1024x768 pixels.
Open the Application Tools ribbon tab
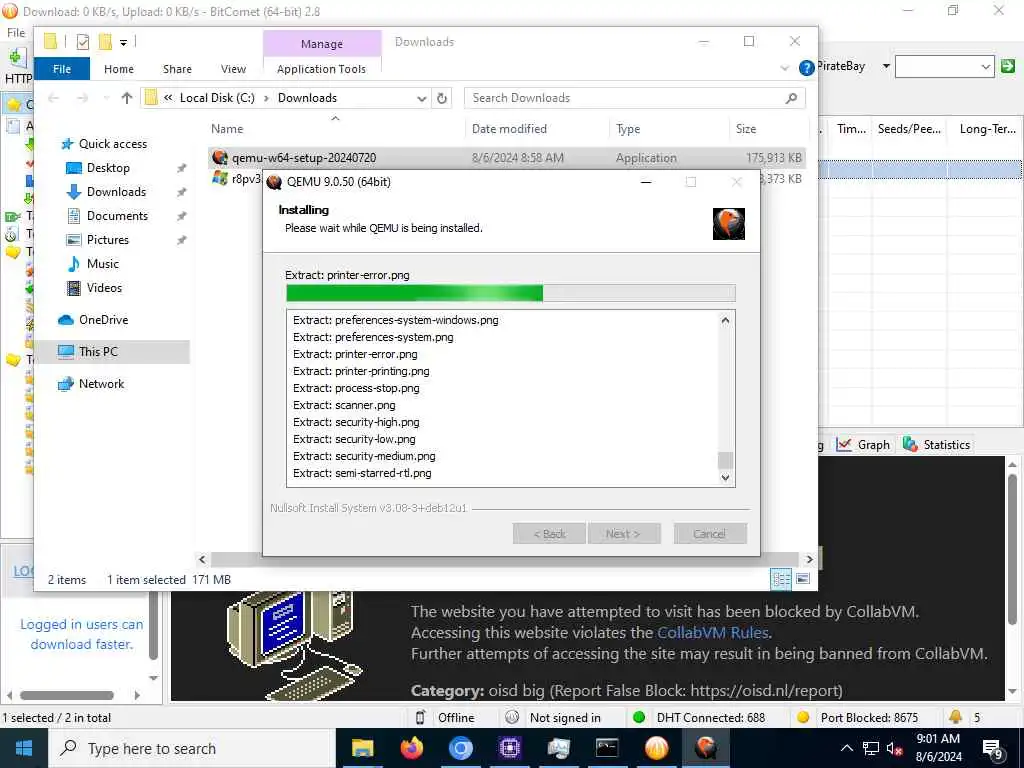[321, 69]
